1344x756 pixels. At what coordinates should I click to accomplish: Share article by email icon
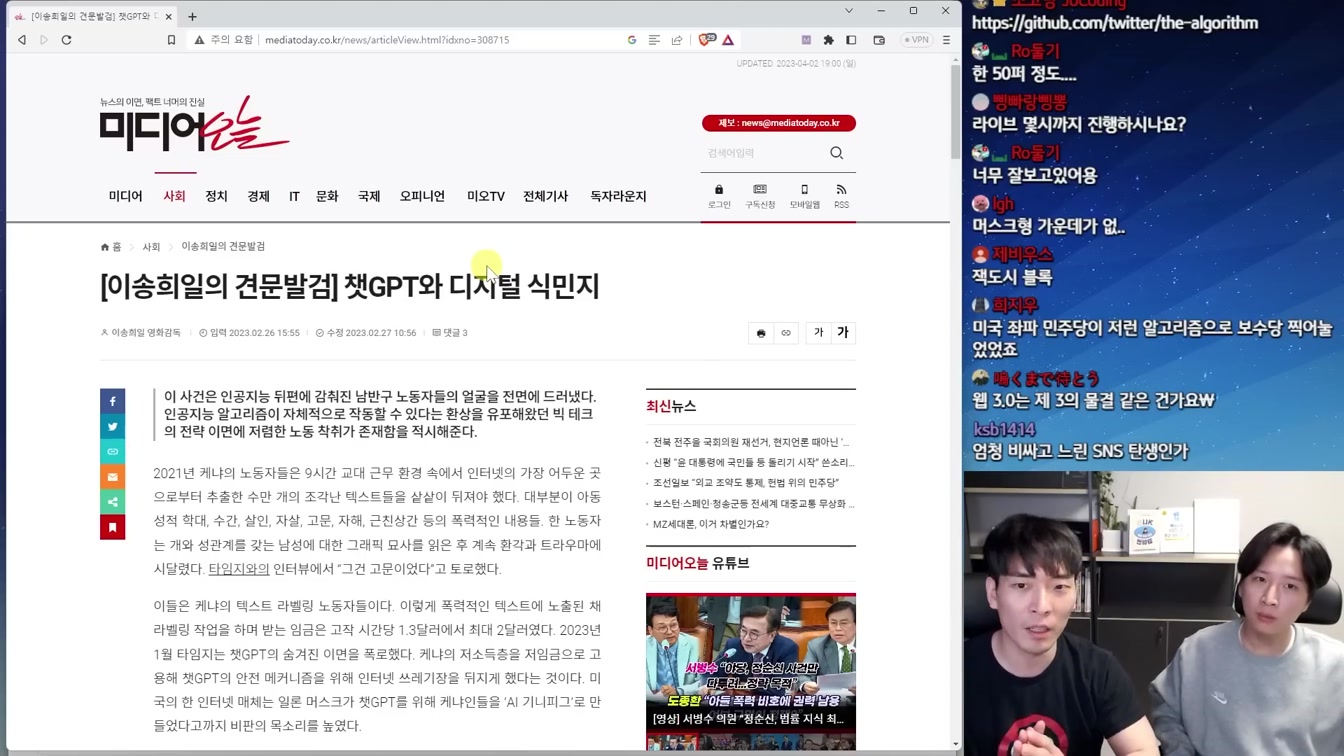[x=113, y=477]
